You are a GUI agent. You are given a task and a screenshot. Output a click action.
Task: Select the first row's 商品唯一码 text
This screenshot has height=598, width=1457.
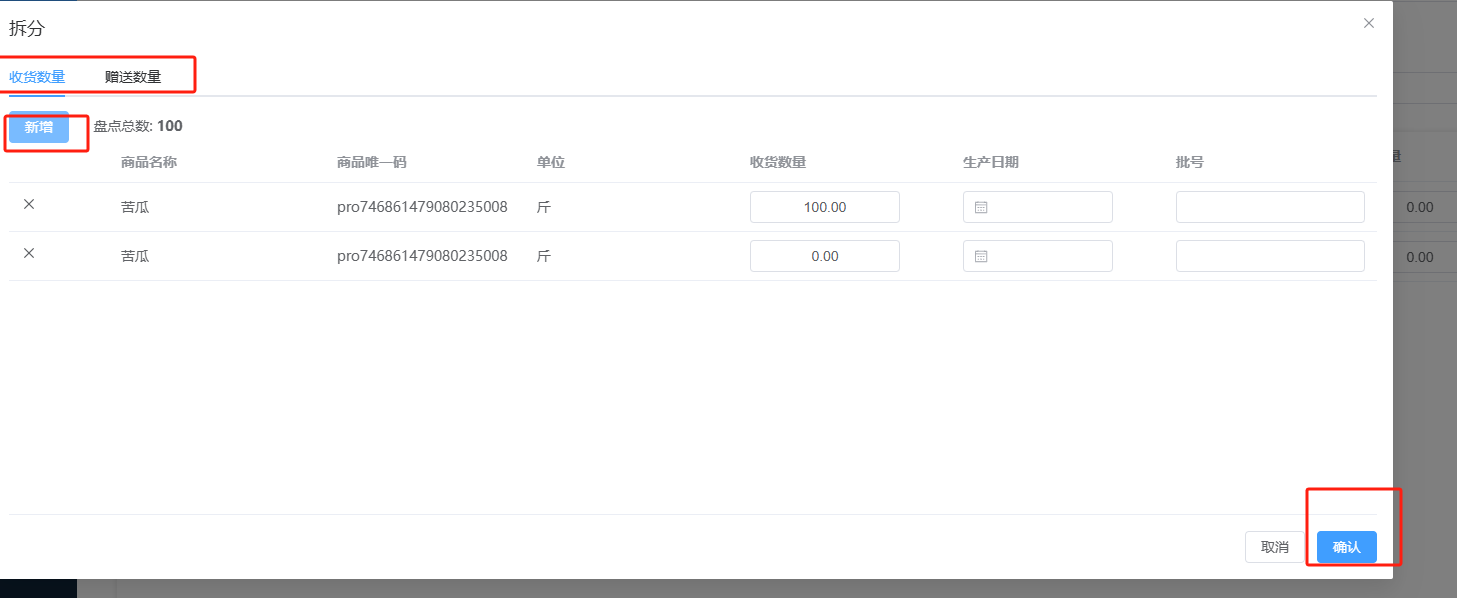point(422,207)
